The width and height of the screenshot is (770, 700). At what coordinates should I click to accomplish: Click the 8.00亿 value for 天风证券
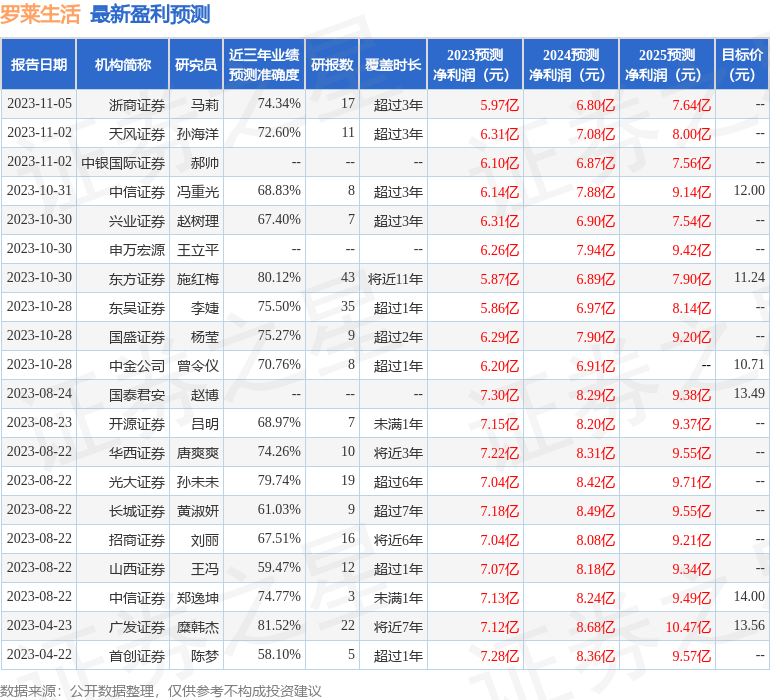tap(691, 134)
